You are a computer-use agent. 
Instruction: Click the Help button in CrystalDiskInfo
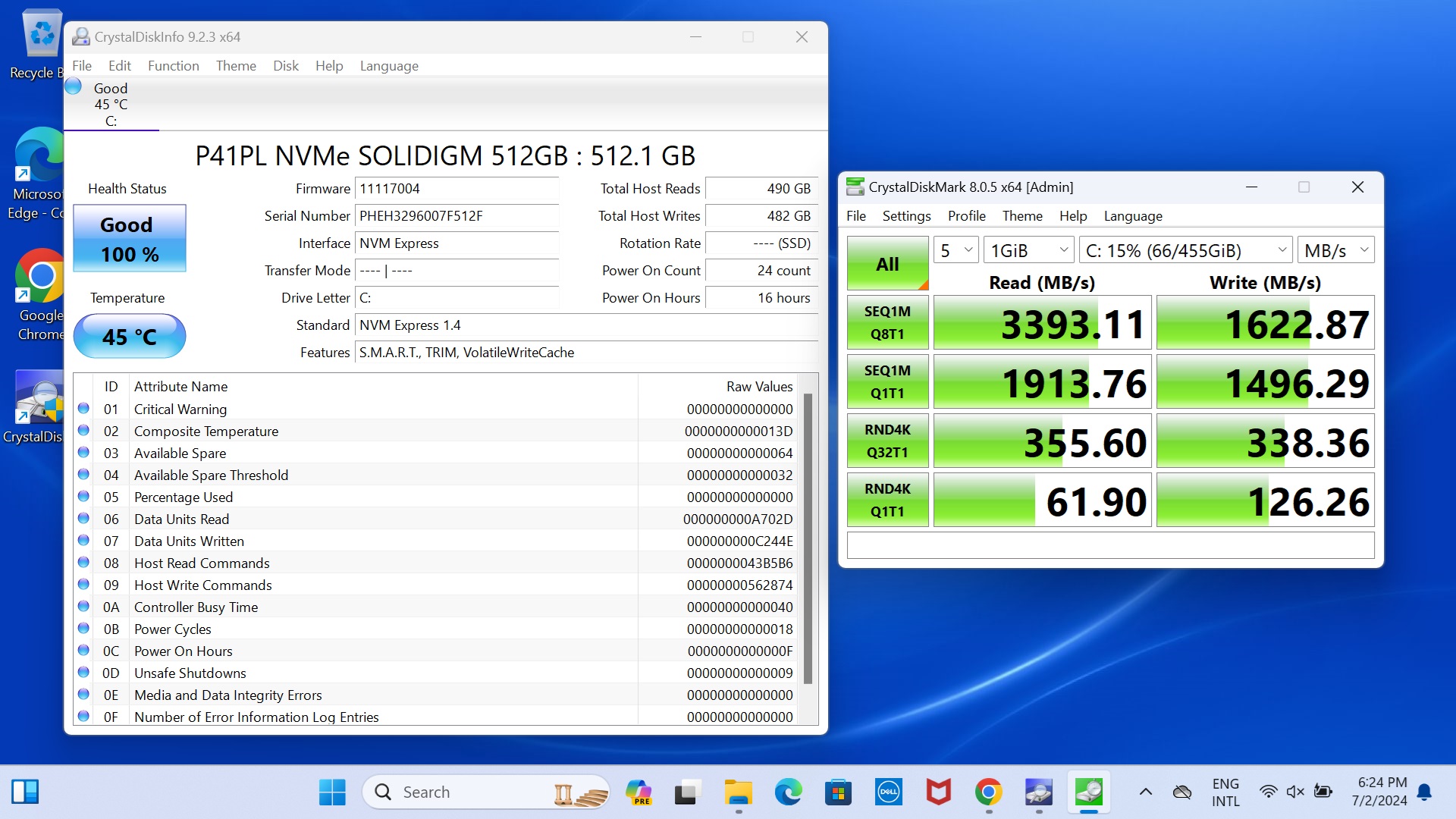coord(329,66)
